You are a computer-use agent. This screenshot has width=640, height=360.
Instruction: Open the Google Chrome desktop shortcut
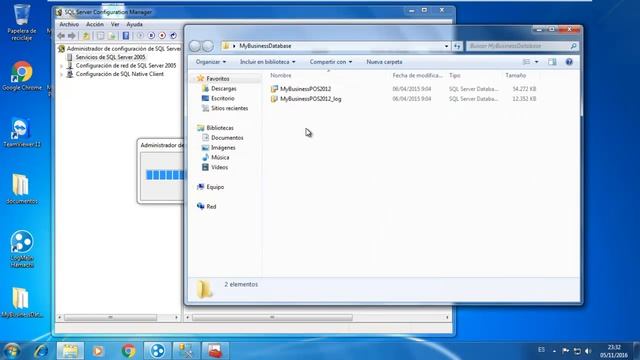pos(22,76)
